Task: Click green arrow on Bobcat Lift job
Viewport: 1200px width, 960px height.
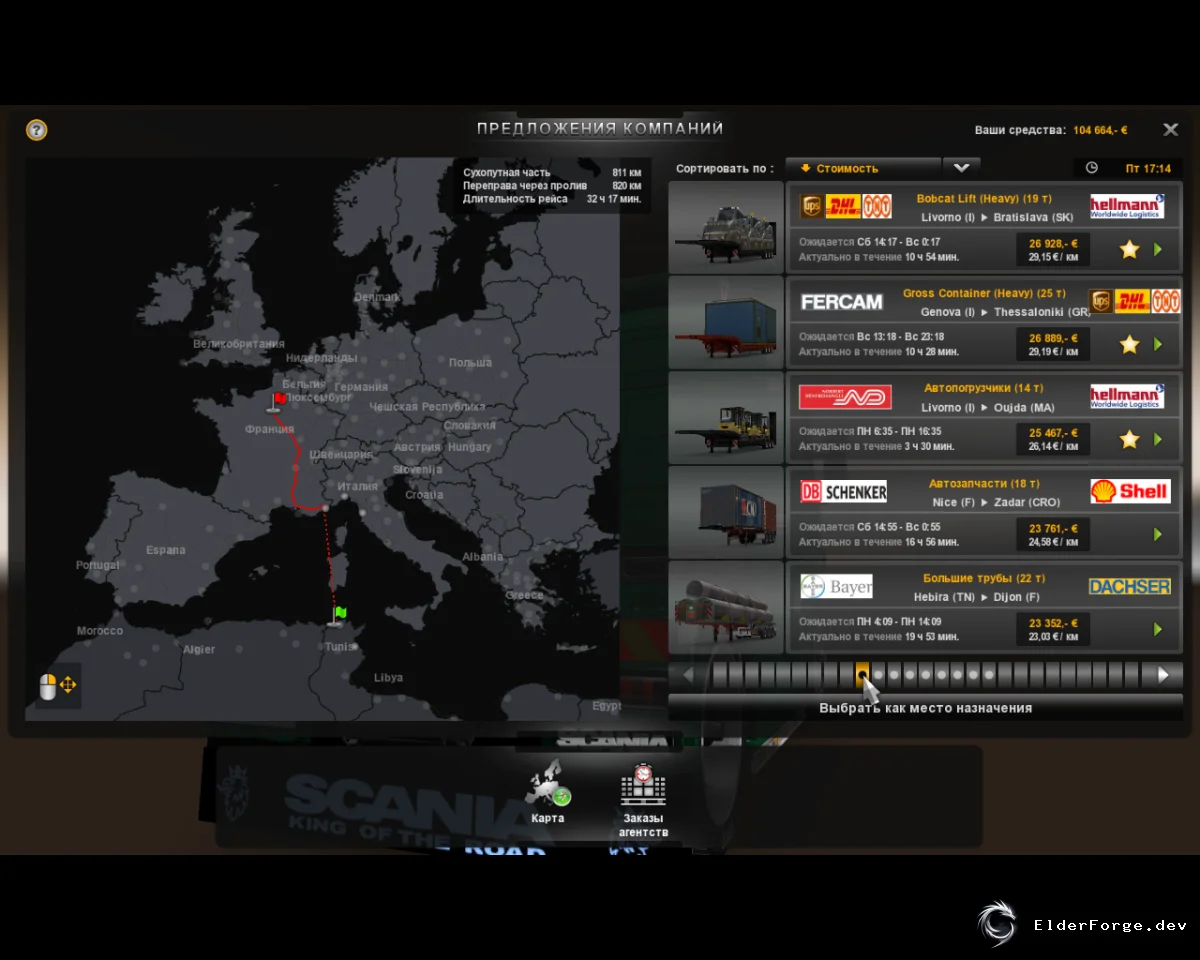Action: pyautogui.click(x=1158, y=249)
